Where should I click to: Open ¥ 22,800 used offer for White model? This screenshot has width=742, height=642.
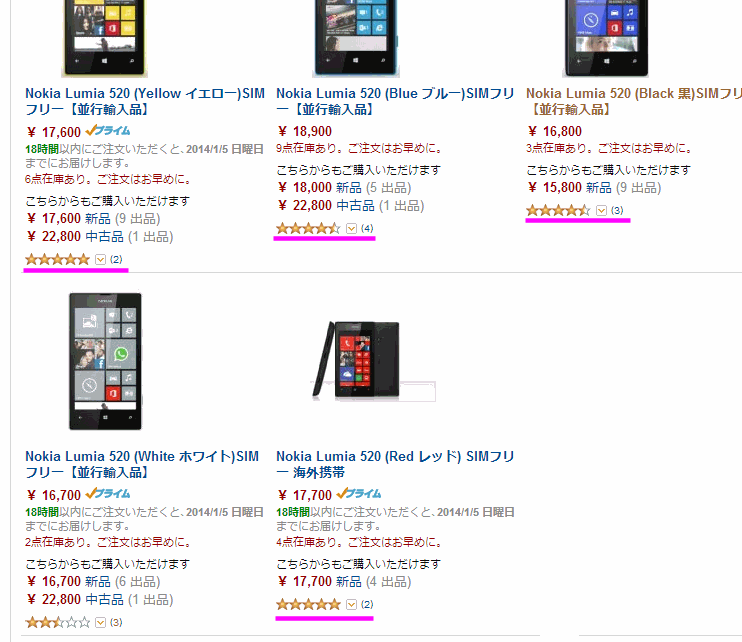(x=76, y=600)
